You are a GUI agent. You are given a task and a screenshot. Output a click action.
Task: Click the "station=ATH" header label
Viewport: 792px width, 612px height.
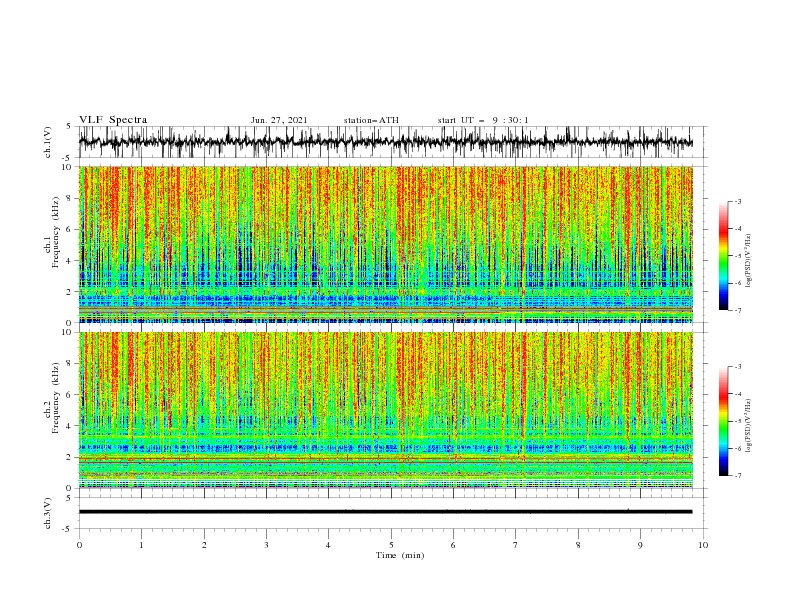pos(371,120)
